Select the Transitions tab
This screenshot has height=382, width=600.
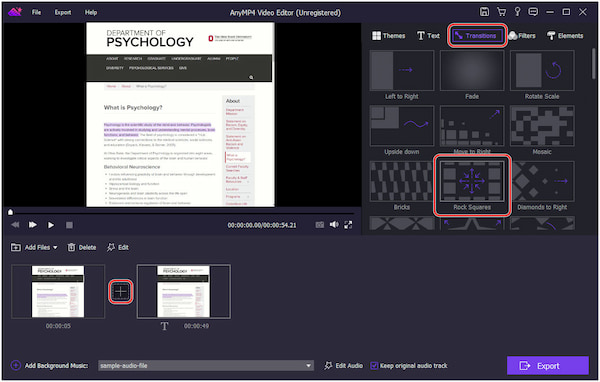[x=477, y=36]
